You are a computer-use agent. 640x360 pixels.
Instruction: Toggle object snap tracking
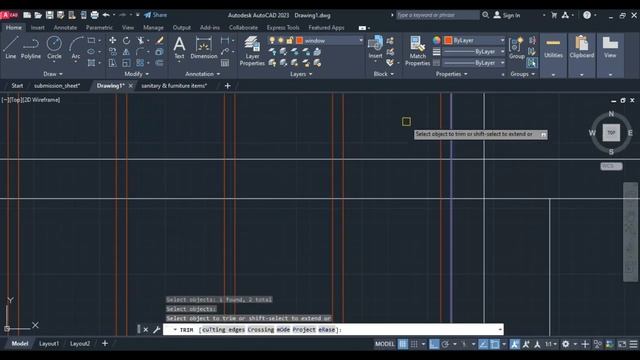click(x=483, y=344)
